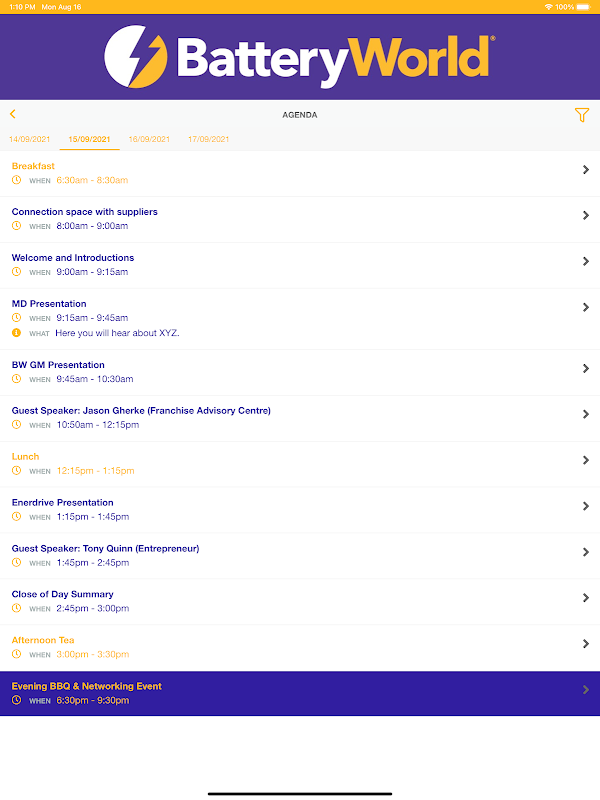Click the 1:45pm - 2:45pm time text
The image size is (600, 800).
click(93, 563)
